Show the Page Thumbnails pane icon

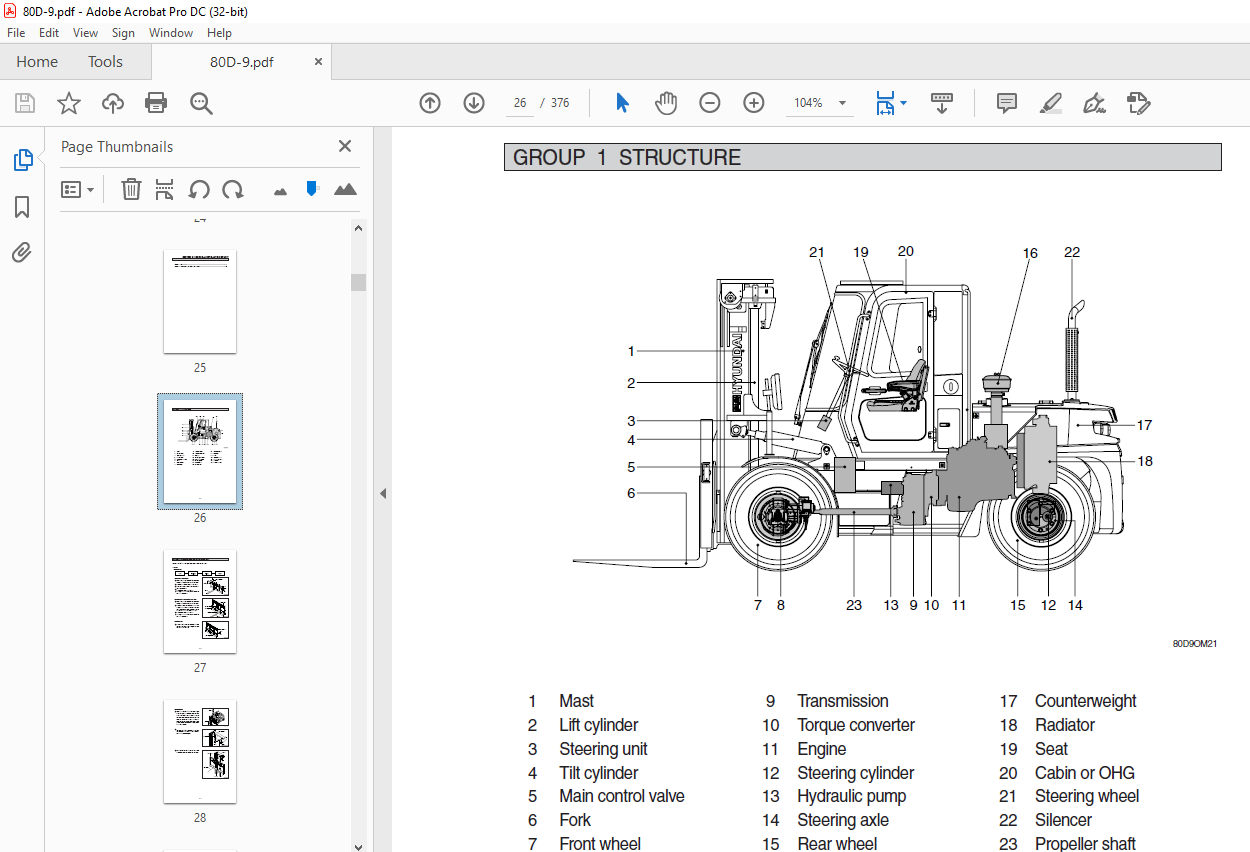coord(22,160)
